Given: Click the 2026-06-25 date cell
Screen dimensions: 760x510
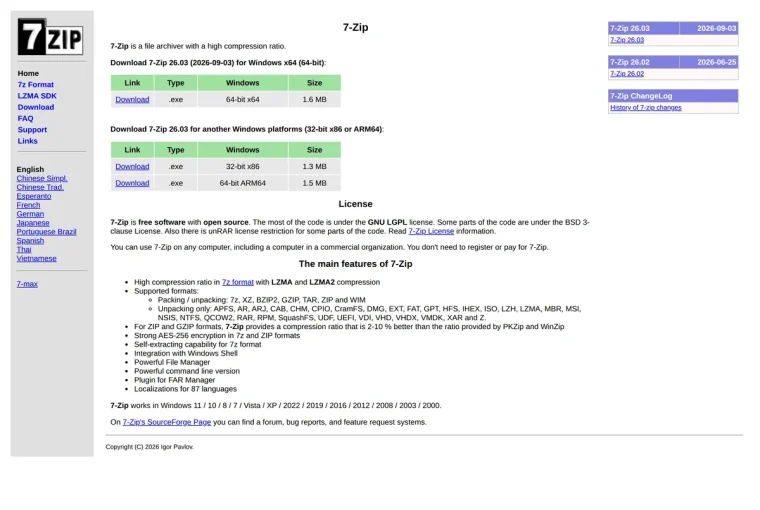Looking at the screenshot, I should tap(709, 62).
